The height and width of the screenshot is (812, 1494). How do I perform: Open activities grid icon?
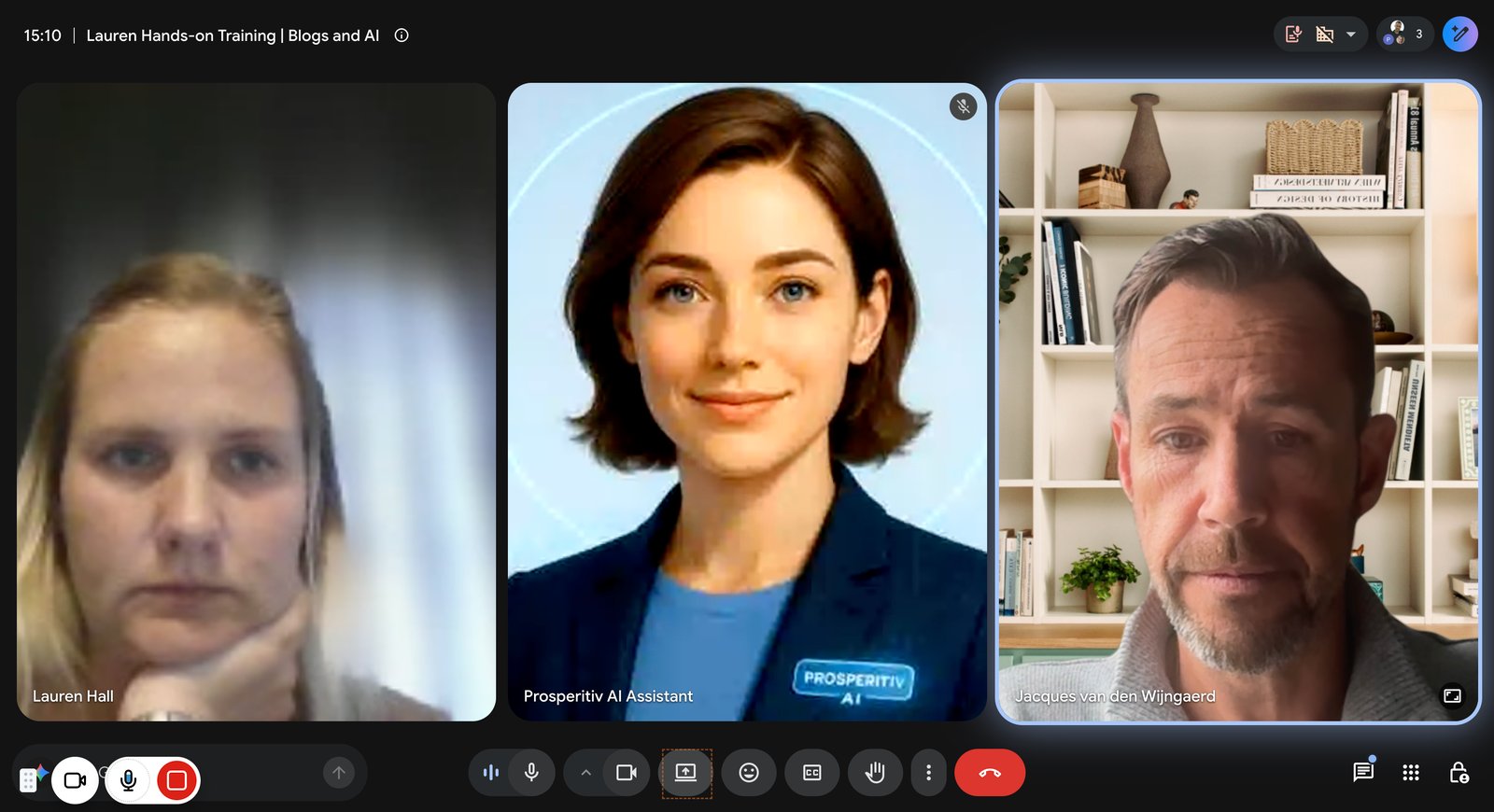coord(1411,773)
